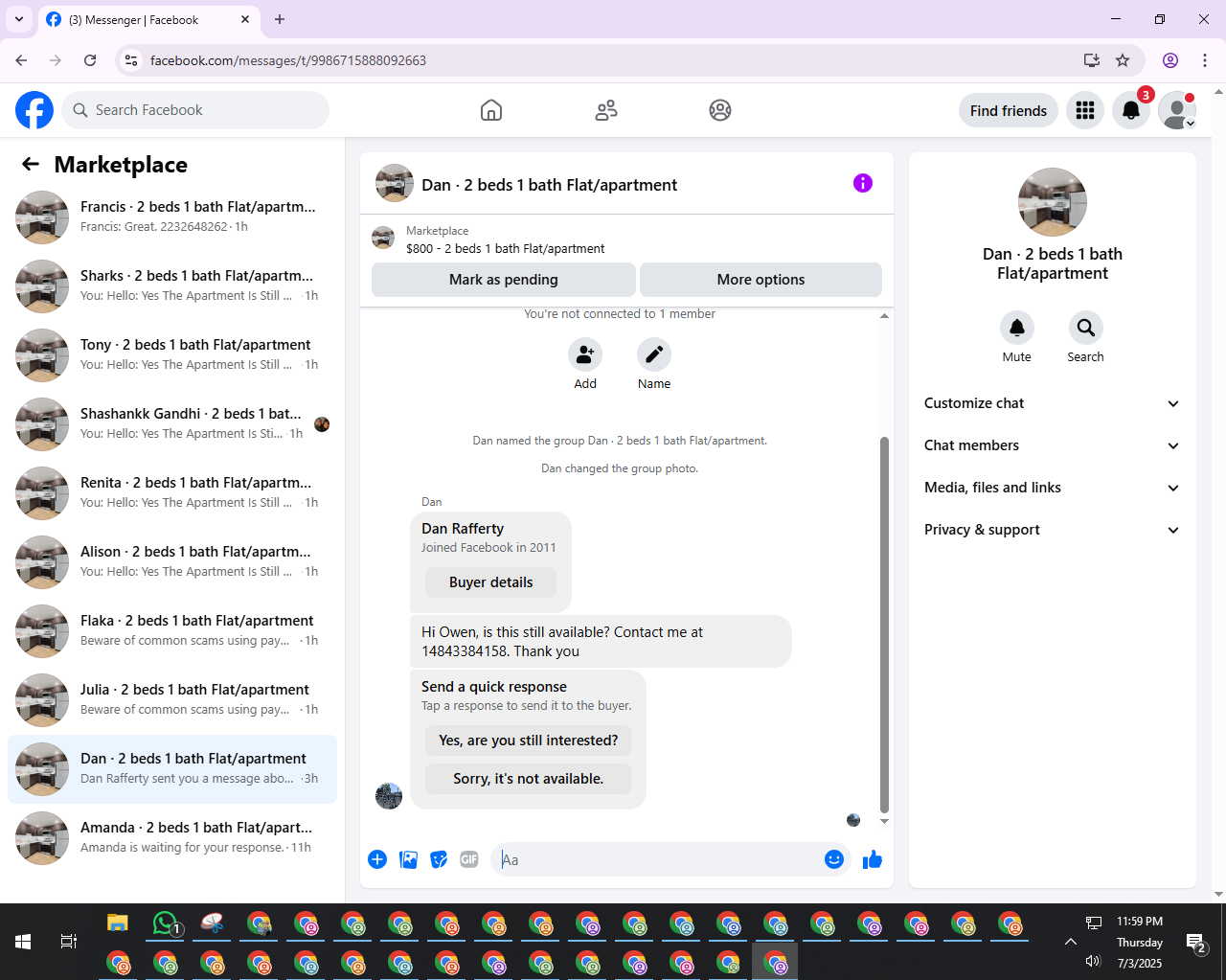Open Renita conversation in list
Screen dimensions: 1226x980
172,493
